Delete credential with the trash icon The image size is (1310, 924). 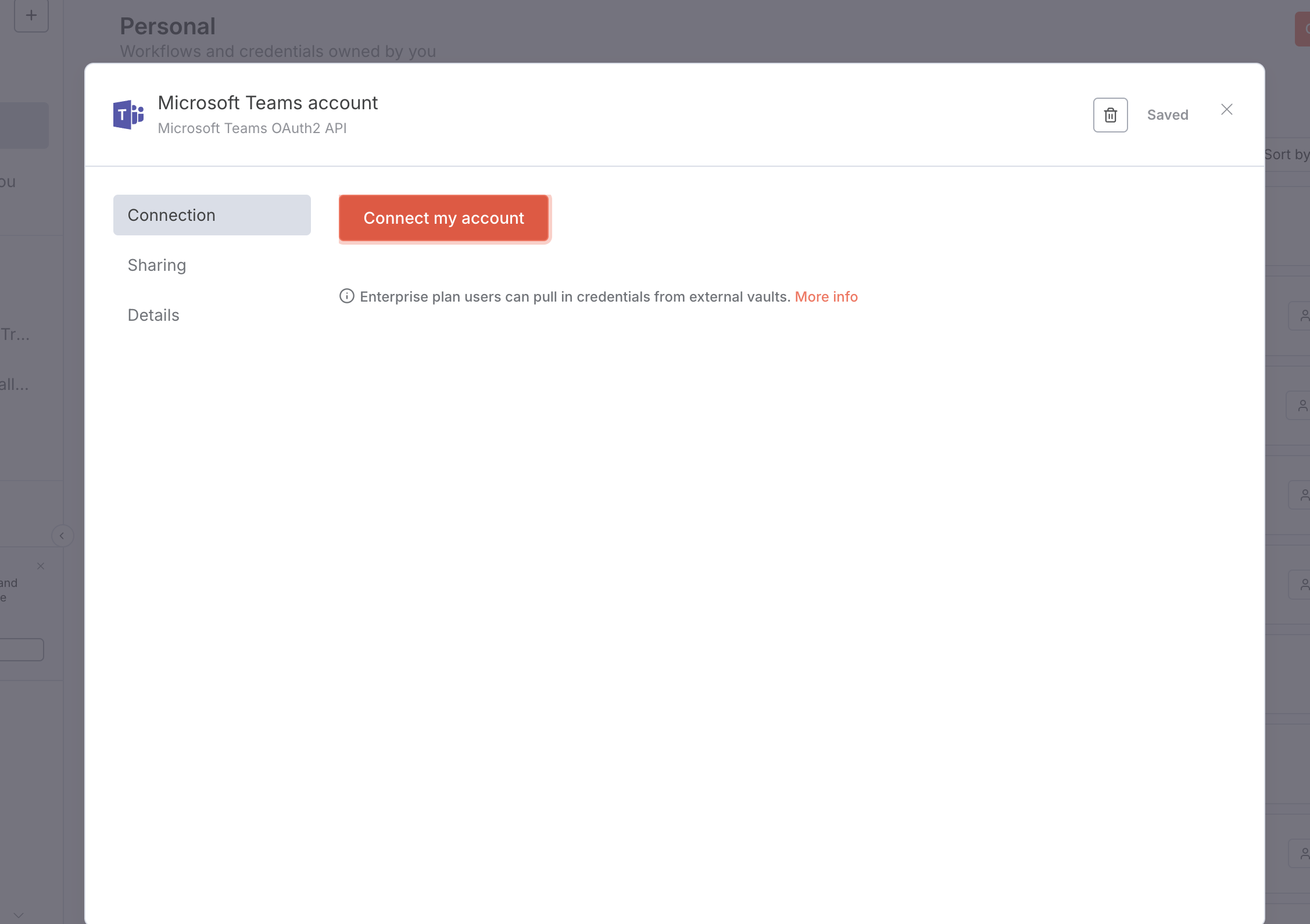pyautogui.click(x=1110, y=115)
